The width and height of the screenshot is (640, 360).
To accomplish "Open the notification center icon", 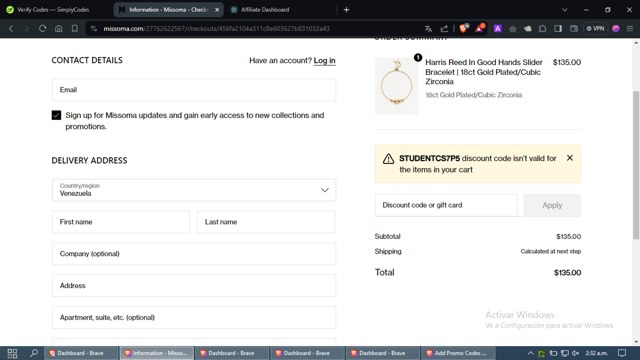I will (x=622, y=353).
